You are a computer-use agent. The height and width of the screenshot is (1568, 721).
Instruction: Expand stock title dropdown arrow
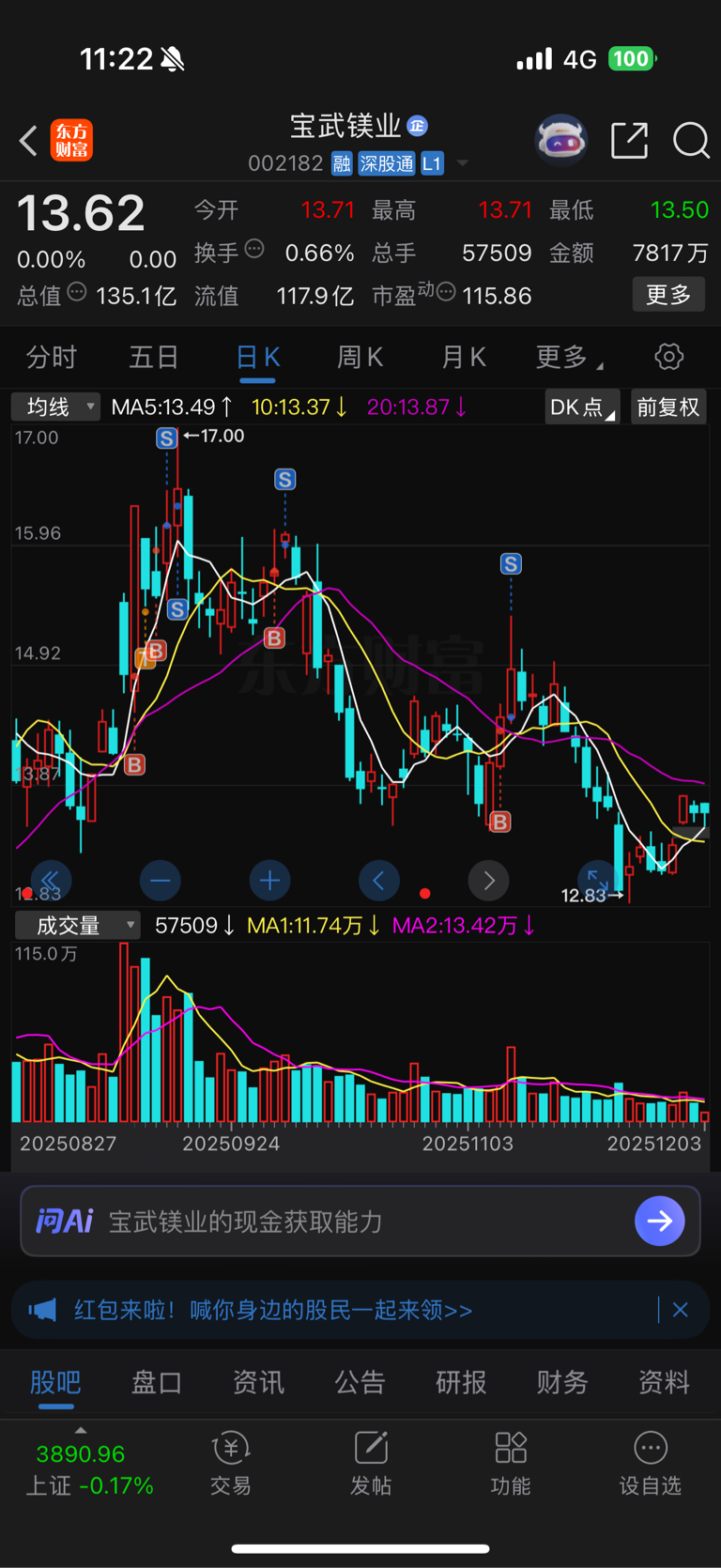(463, 163)
